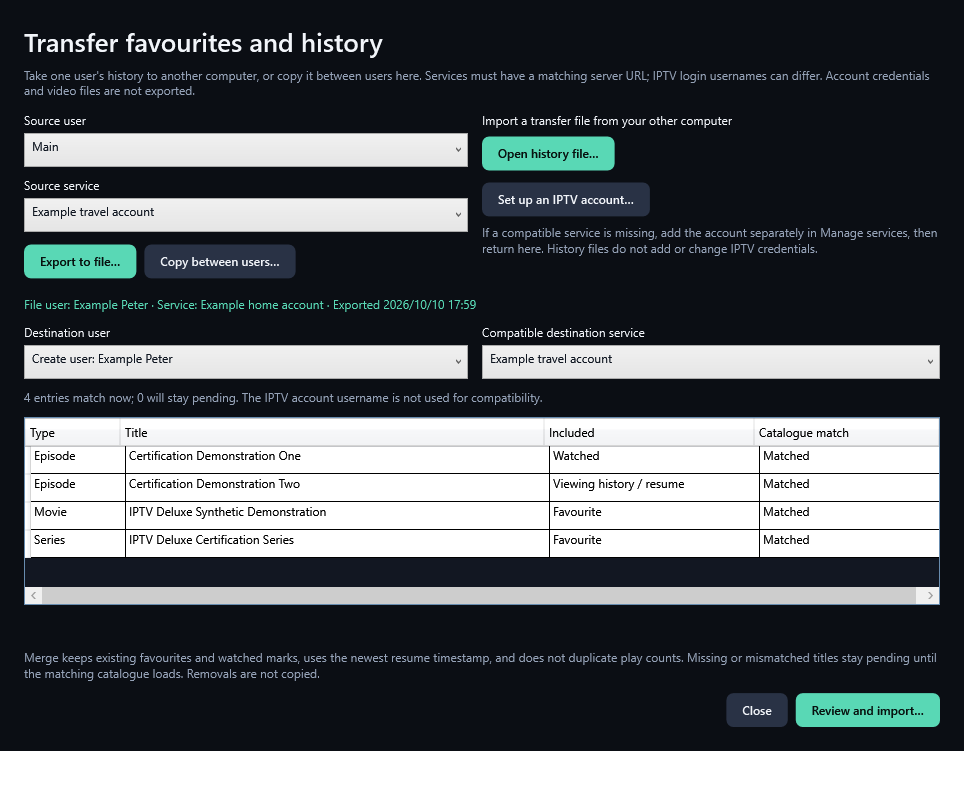The height and width of the screenshot is (790, 980).
Task: Click the Open history file button
Action: pos(548,153)
